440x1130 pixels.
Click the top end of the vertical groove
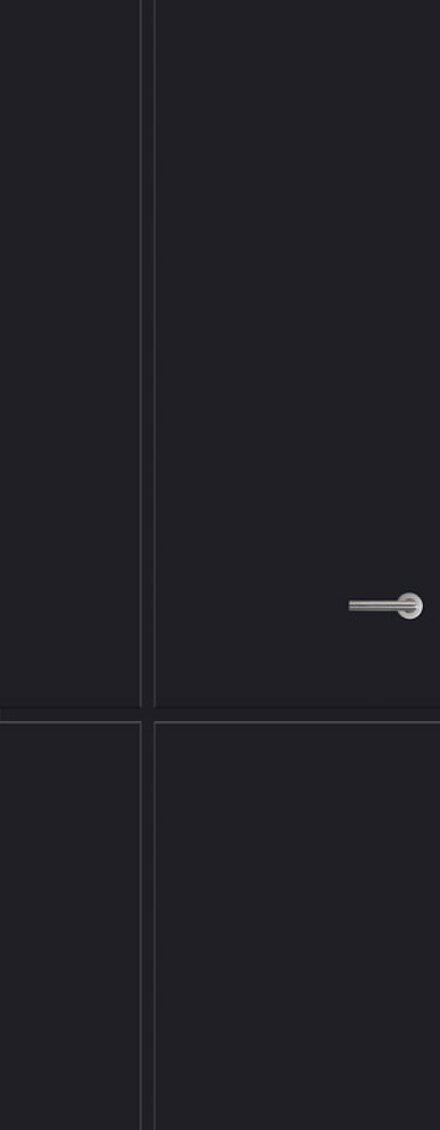[148, 6]
